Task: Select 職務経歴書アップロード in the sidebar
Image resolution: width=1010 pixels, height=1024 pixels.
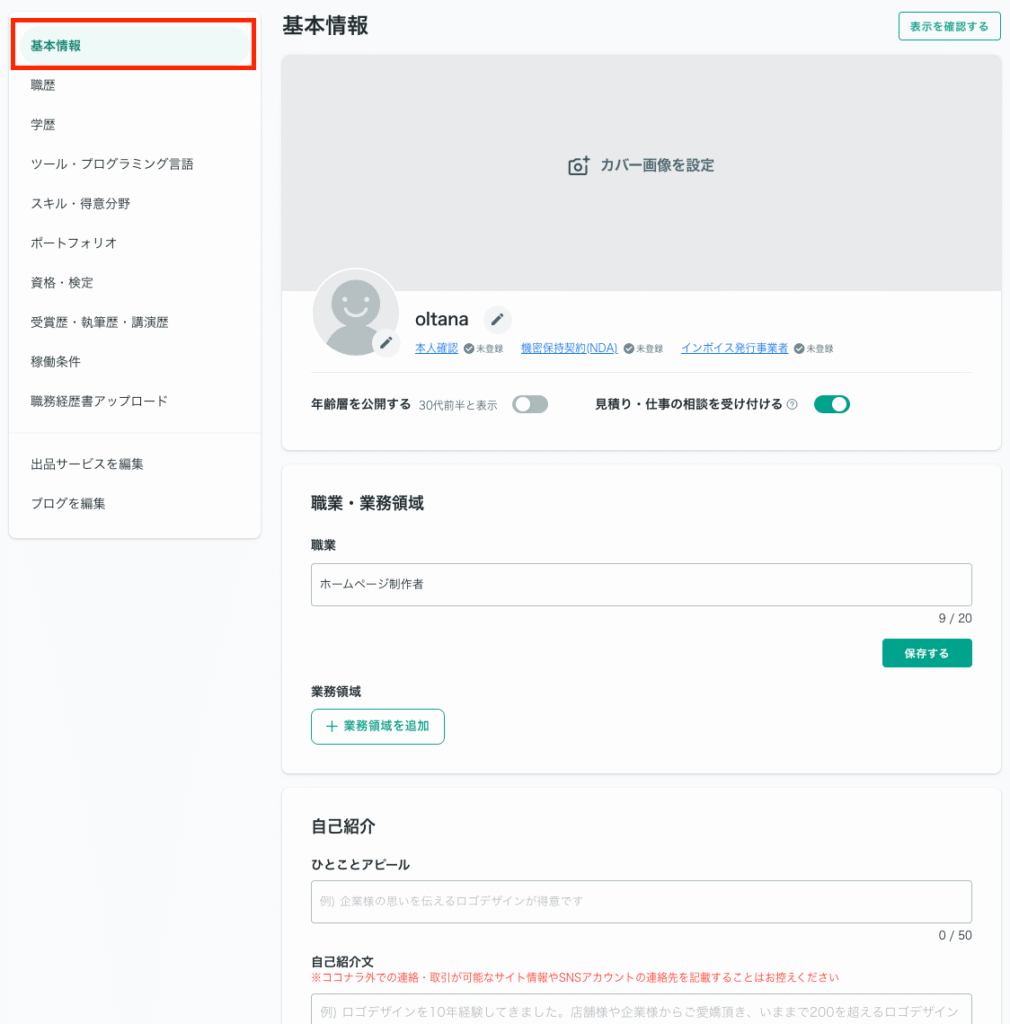Action: 99,401
